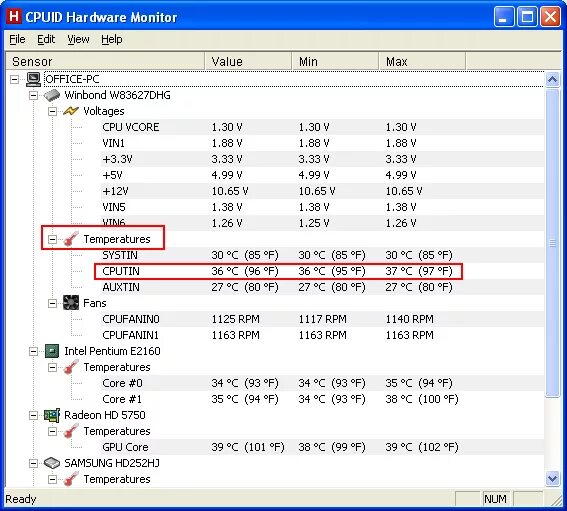Collapse Temperatures under Intel Pentium E2160
The image size is (567, 511).
(52, 367)
